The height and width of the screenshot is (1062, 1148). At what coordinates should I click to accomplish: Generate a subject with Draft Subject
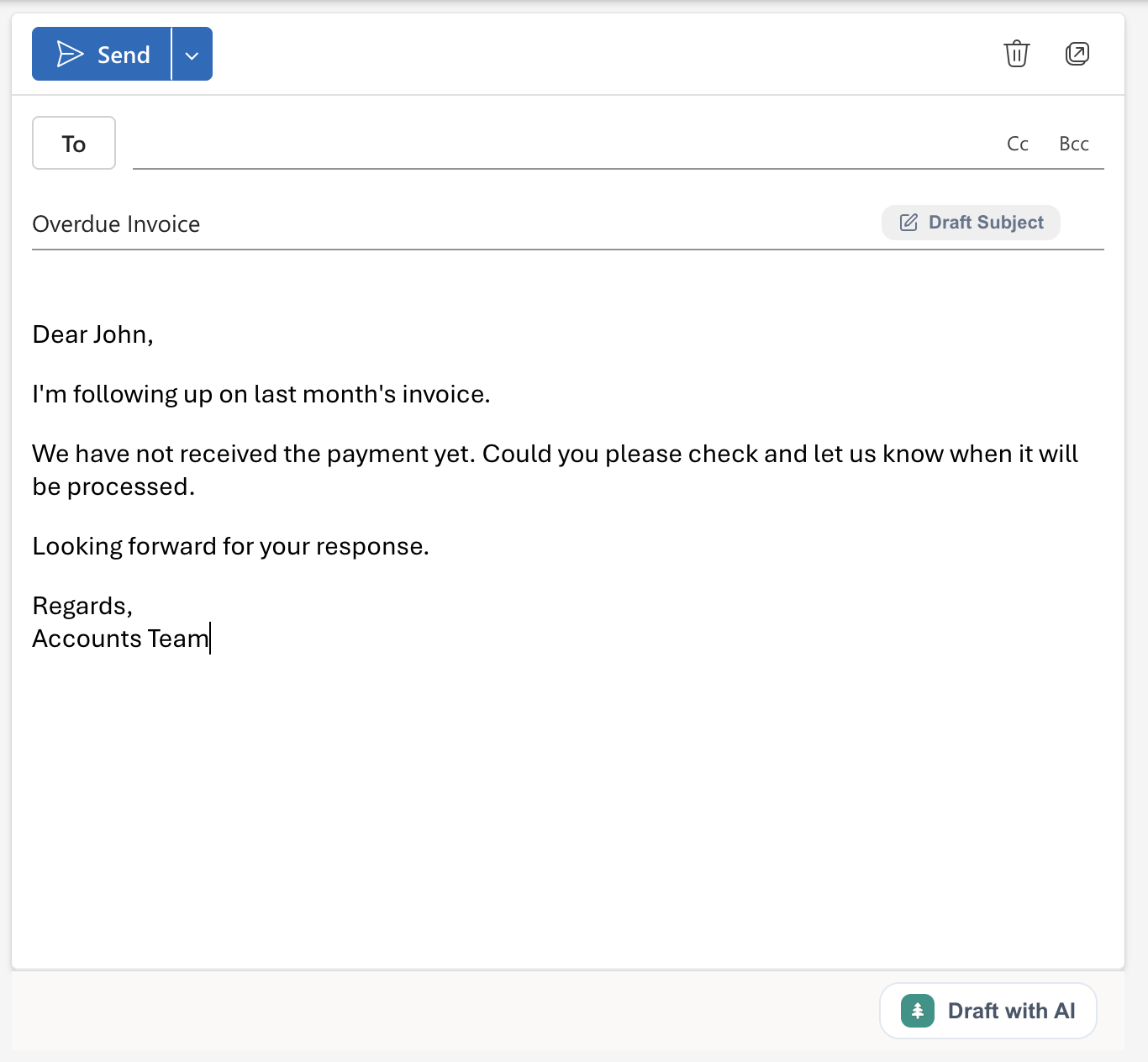tap(971, 223)
